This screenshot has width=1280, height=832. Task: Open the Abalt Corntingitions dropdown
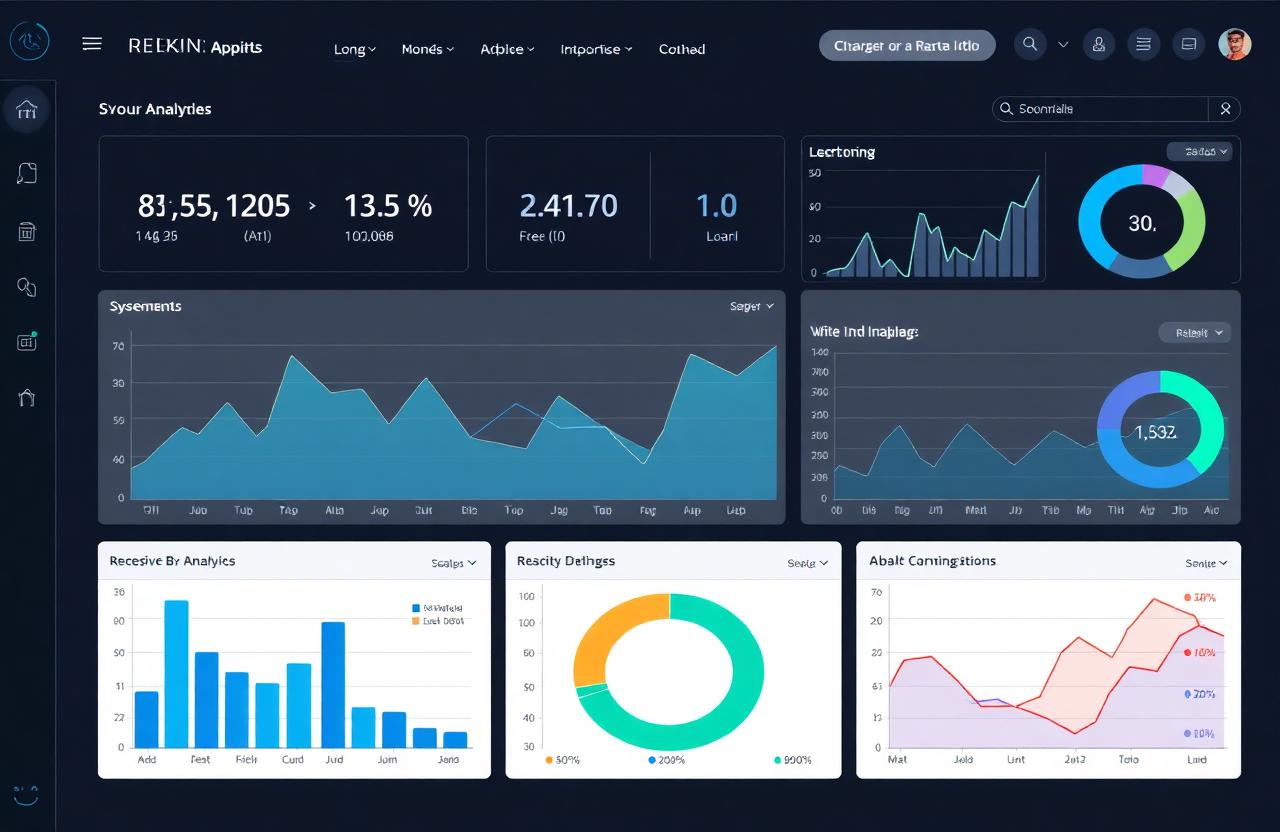(1206, 563)
